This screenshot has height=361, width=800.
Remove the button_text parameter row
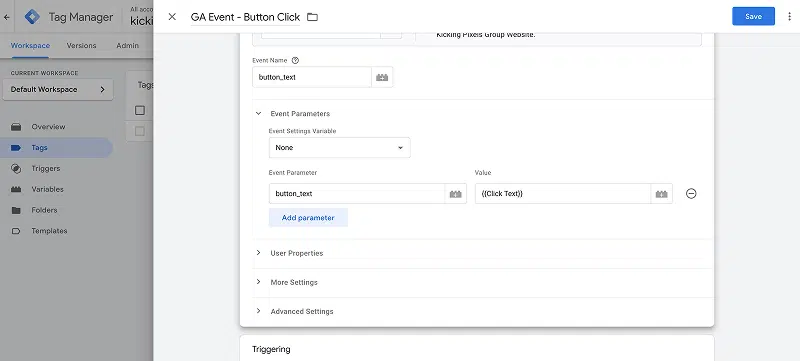(691, 194)
